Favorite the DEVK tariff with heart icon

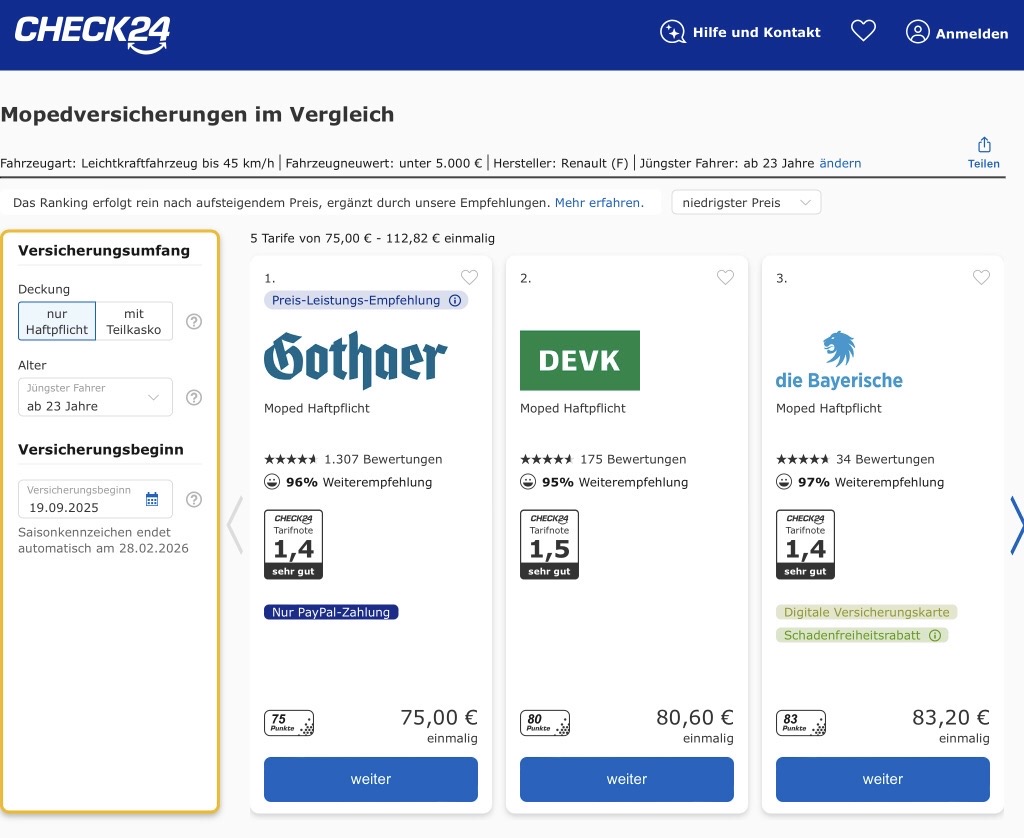pyautogui.click(x=725, y=278)
